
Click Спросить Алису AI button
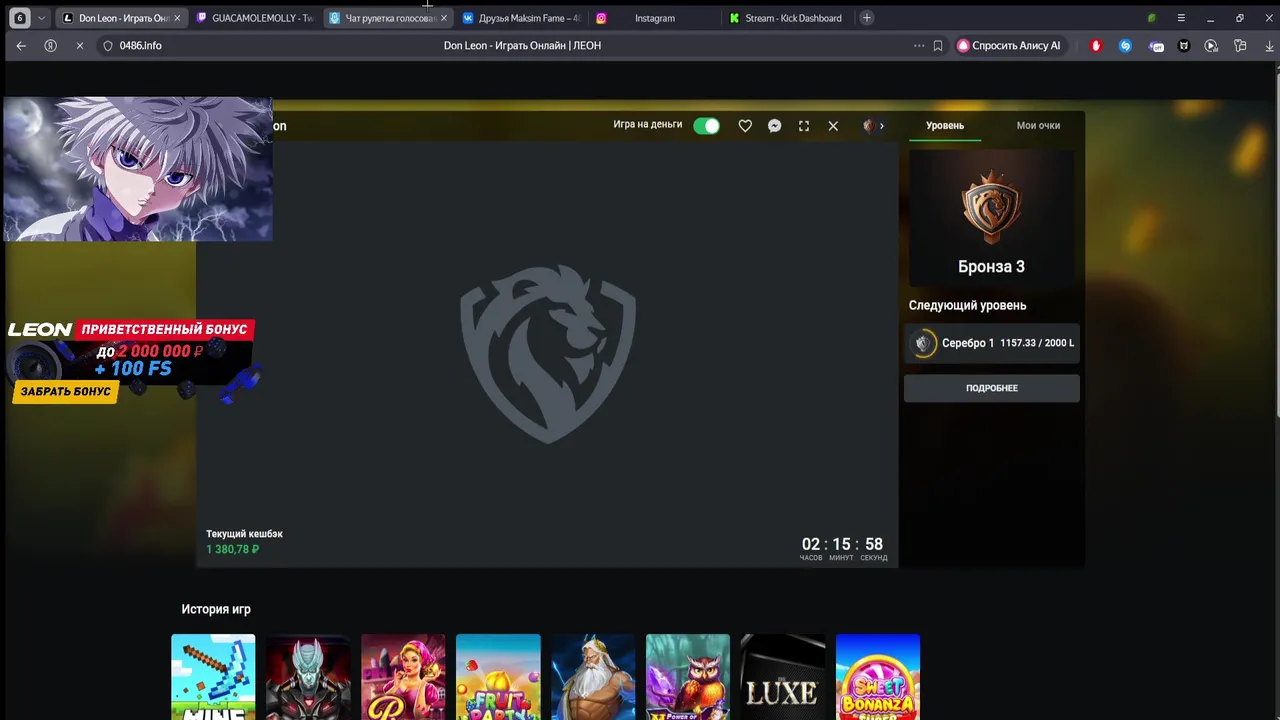(x=1009, y=46)
